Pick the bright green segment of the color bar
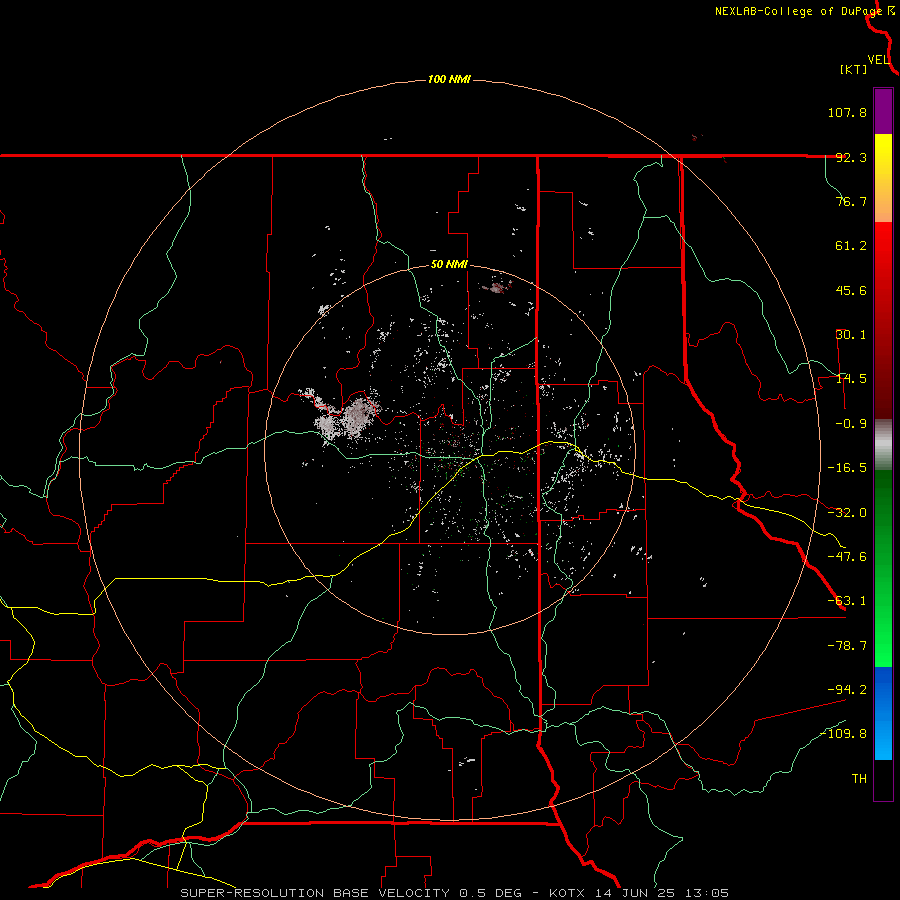 tap(883, 637)
